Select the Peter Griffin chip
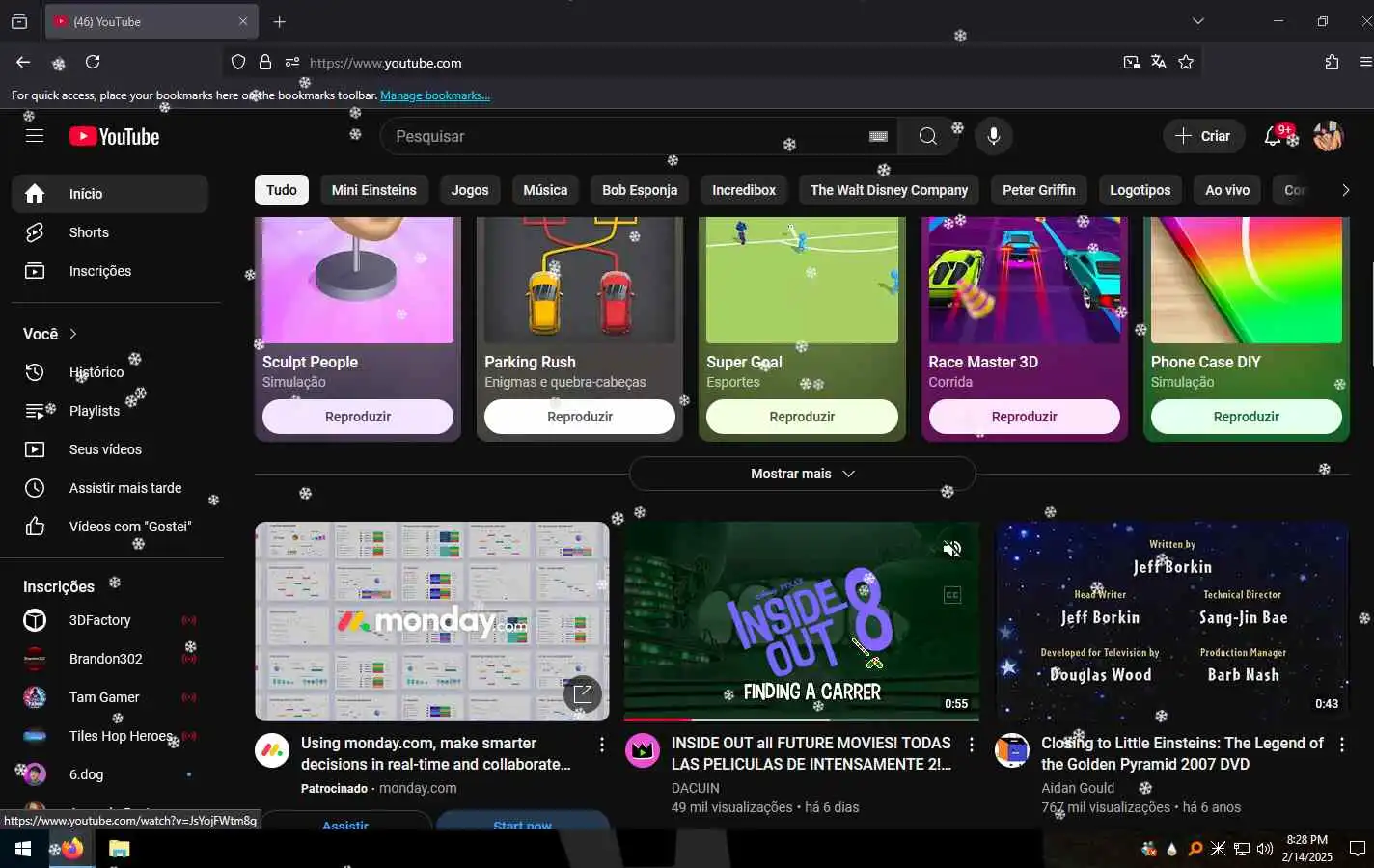This screenshot has width=1374, height=868. [1038, 190]
